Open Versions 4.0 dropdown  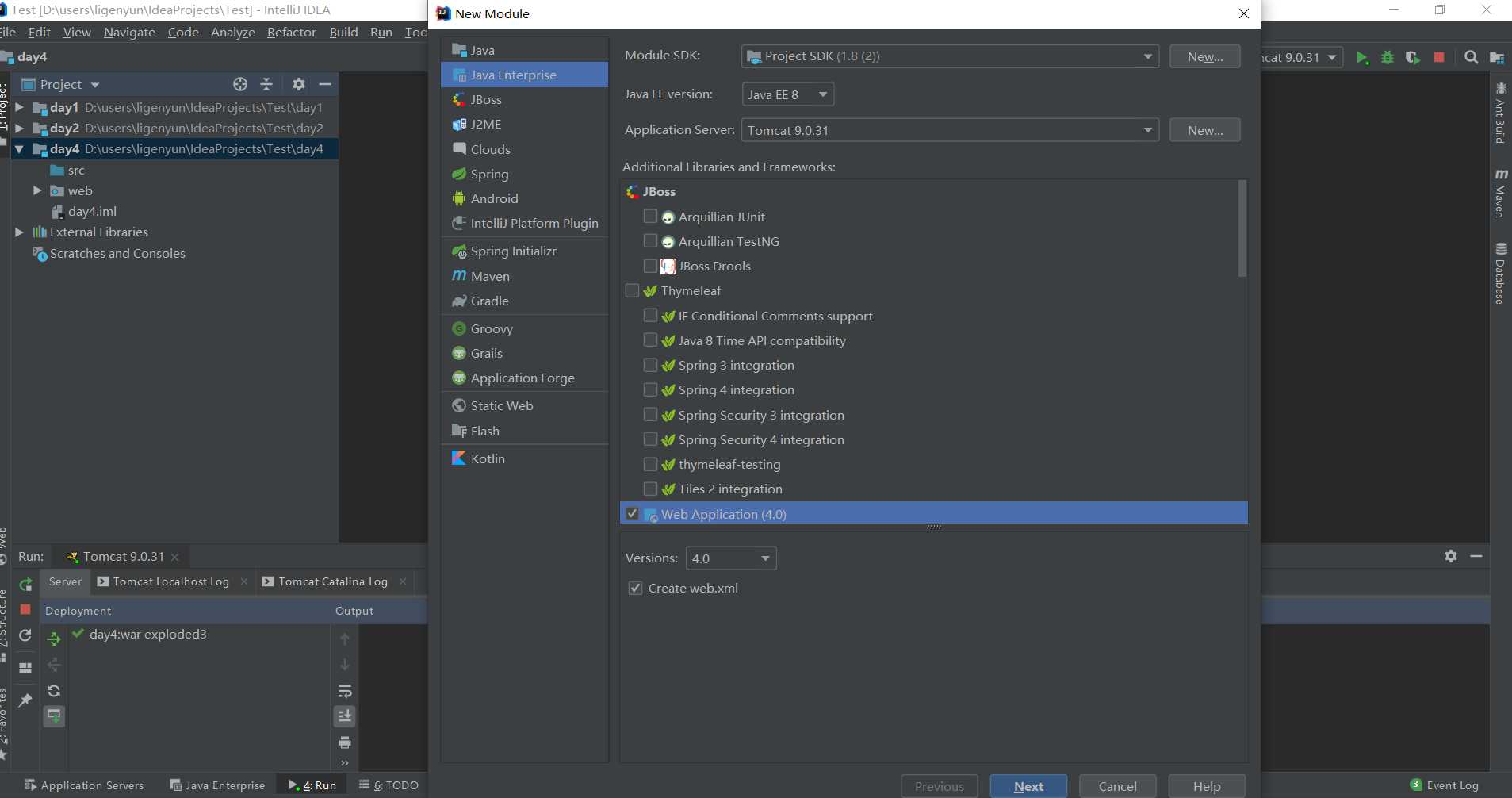coord(730,558)
